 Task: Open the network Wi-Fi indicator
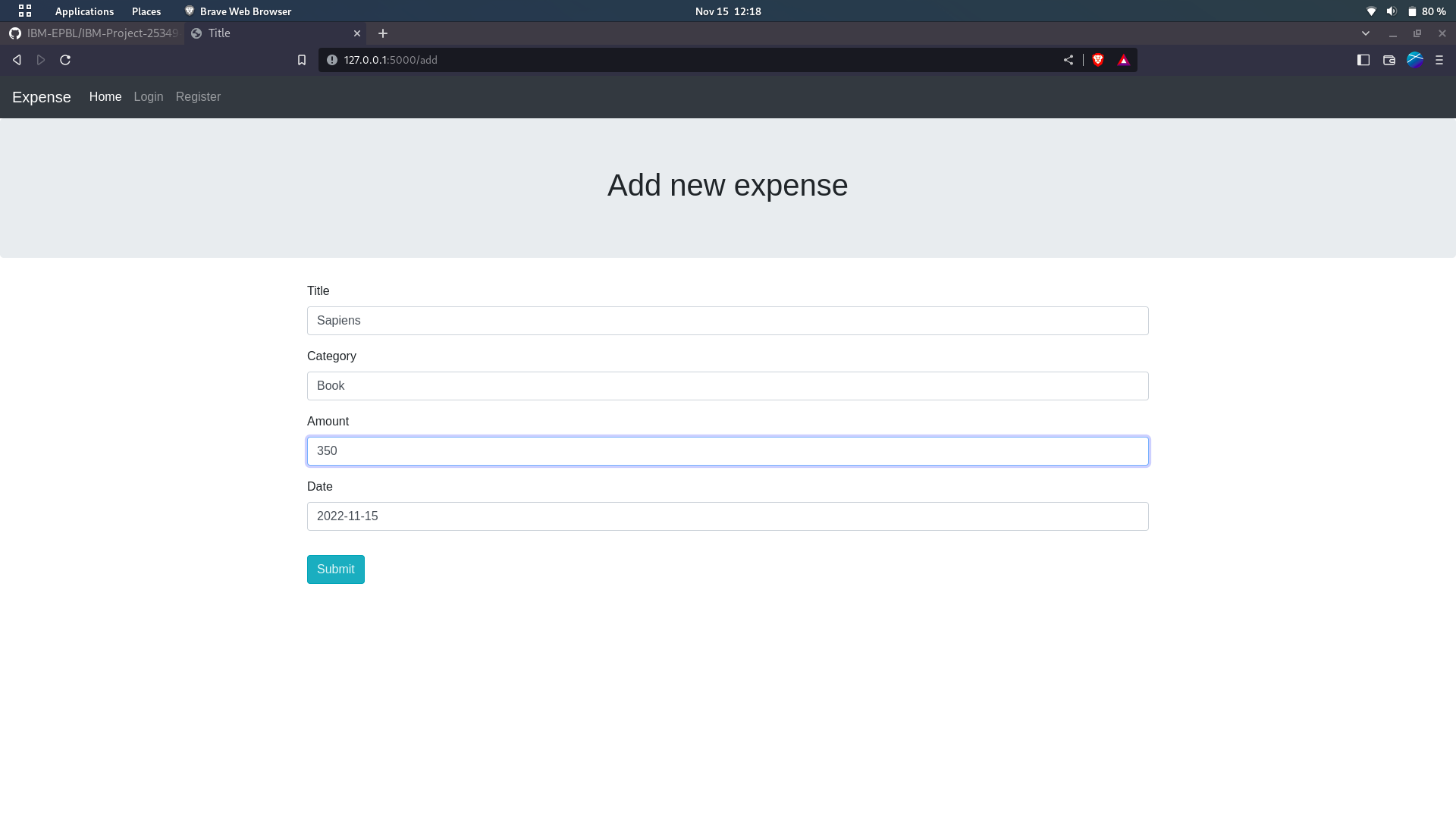[1370, 11]
